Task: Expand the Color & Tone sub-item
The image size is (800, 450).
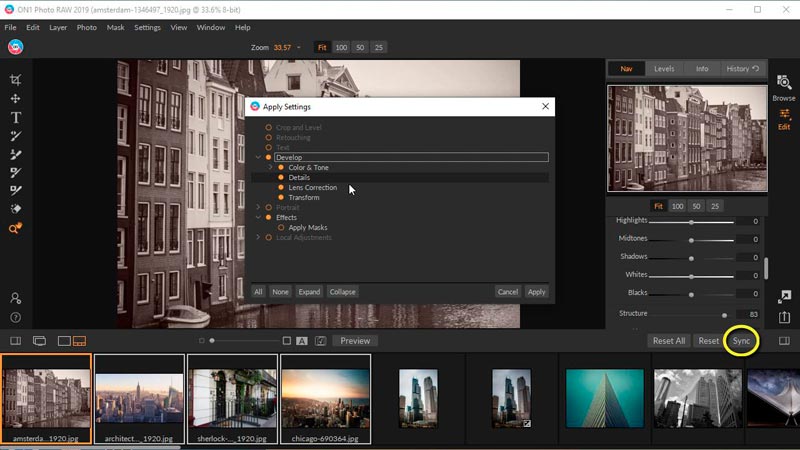Action: [x=270, y=167]
